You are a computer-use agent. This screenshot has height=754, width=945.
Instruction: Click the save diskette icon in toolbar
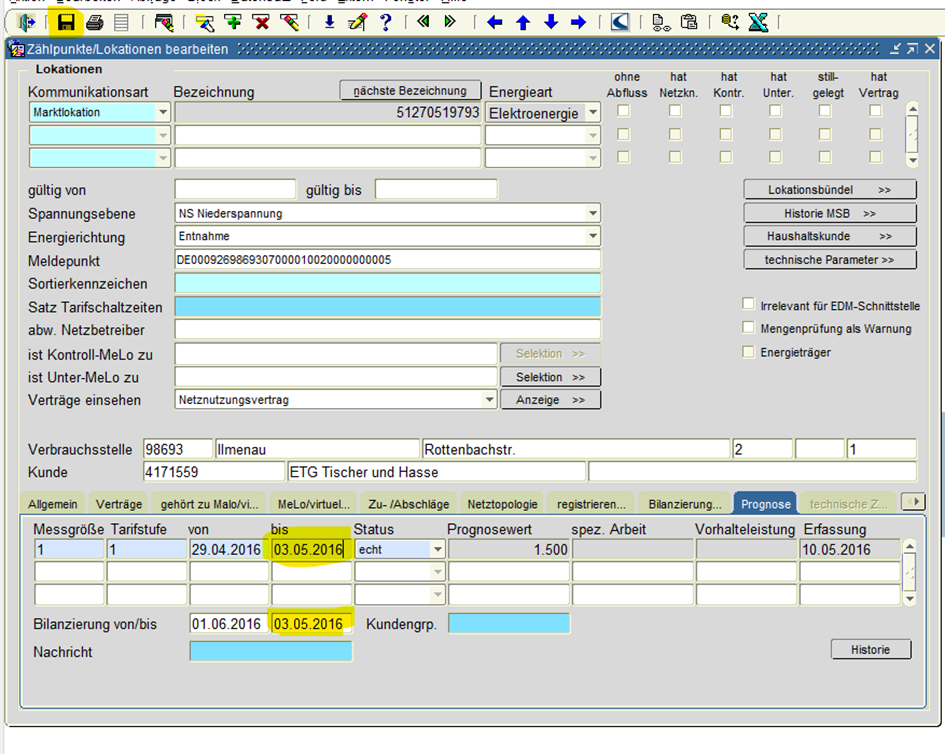pos(66,22)
